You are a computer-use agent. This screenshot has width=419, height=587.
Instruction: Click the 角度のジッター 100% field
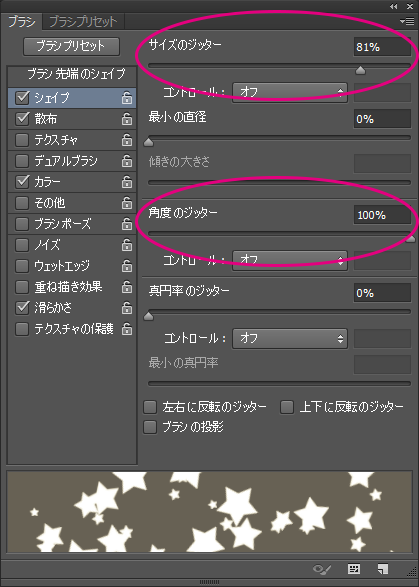[382, 215]
